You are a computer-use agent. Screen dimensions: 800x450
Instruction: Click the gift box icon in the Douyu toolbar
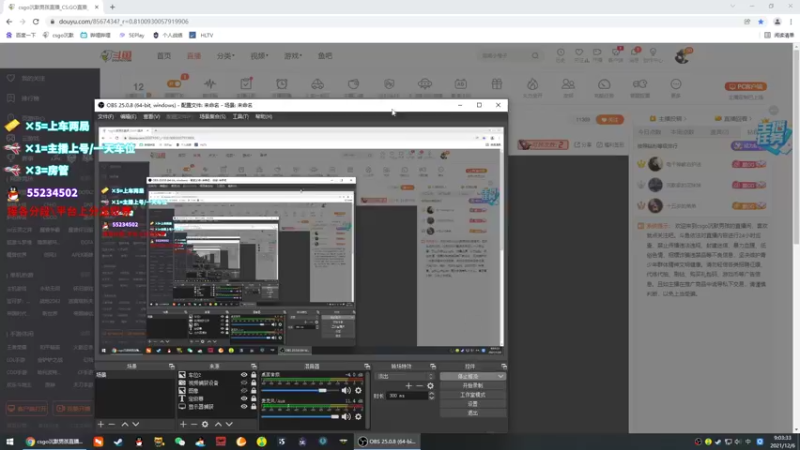pyautogui.click(x=496, y=84)
